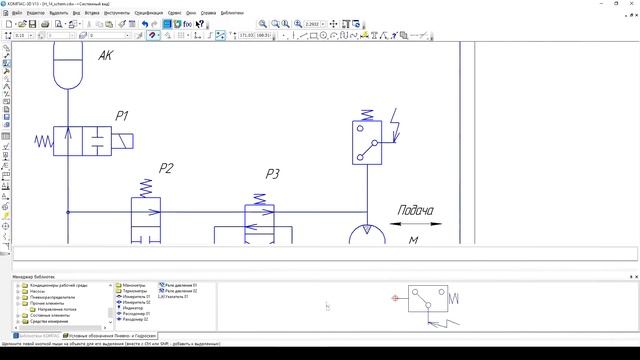The width and height of the screenshot is (640, 360).
Task: Toggle the magnet snapping button
Action: (x=152, y=36)
